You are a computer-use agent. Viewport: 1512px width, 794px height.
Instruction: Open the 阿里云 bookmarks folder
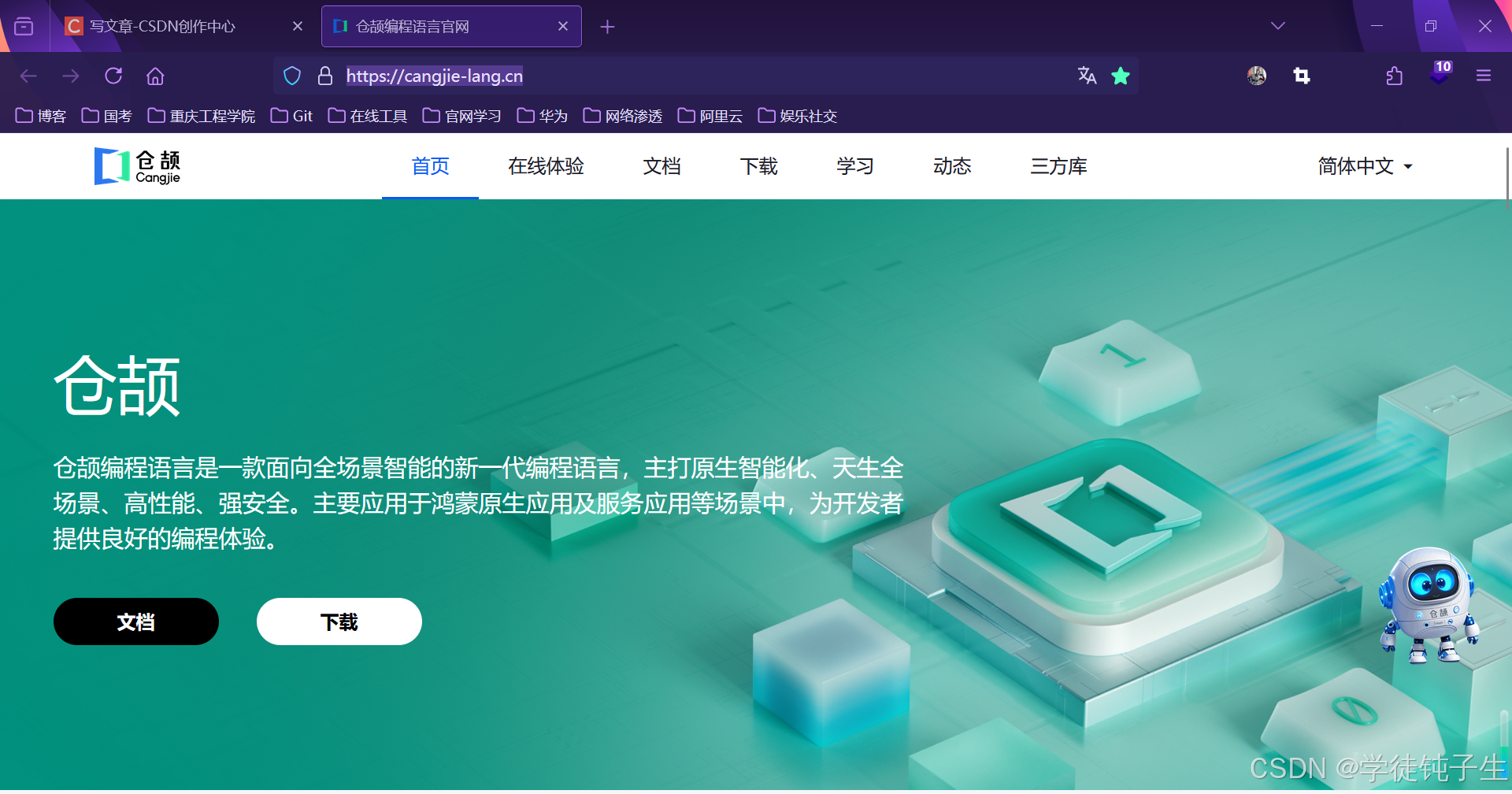[x=710, y=116]
